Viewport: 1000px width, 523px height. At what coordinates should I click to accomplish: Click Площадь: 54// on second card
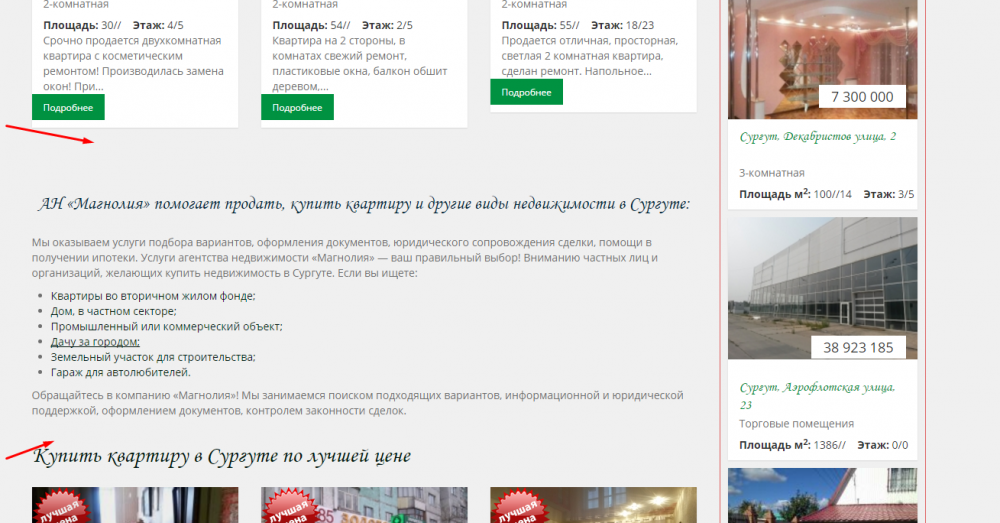(x=311, y=26)
